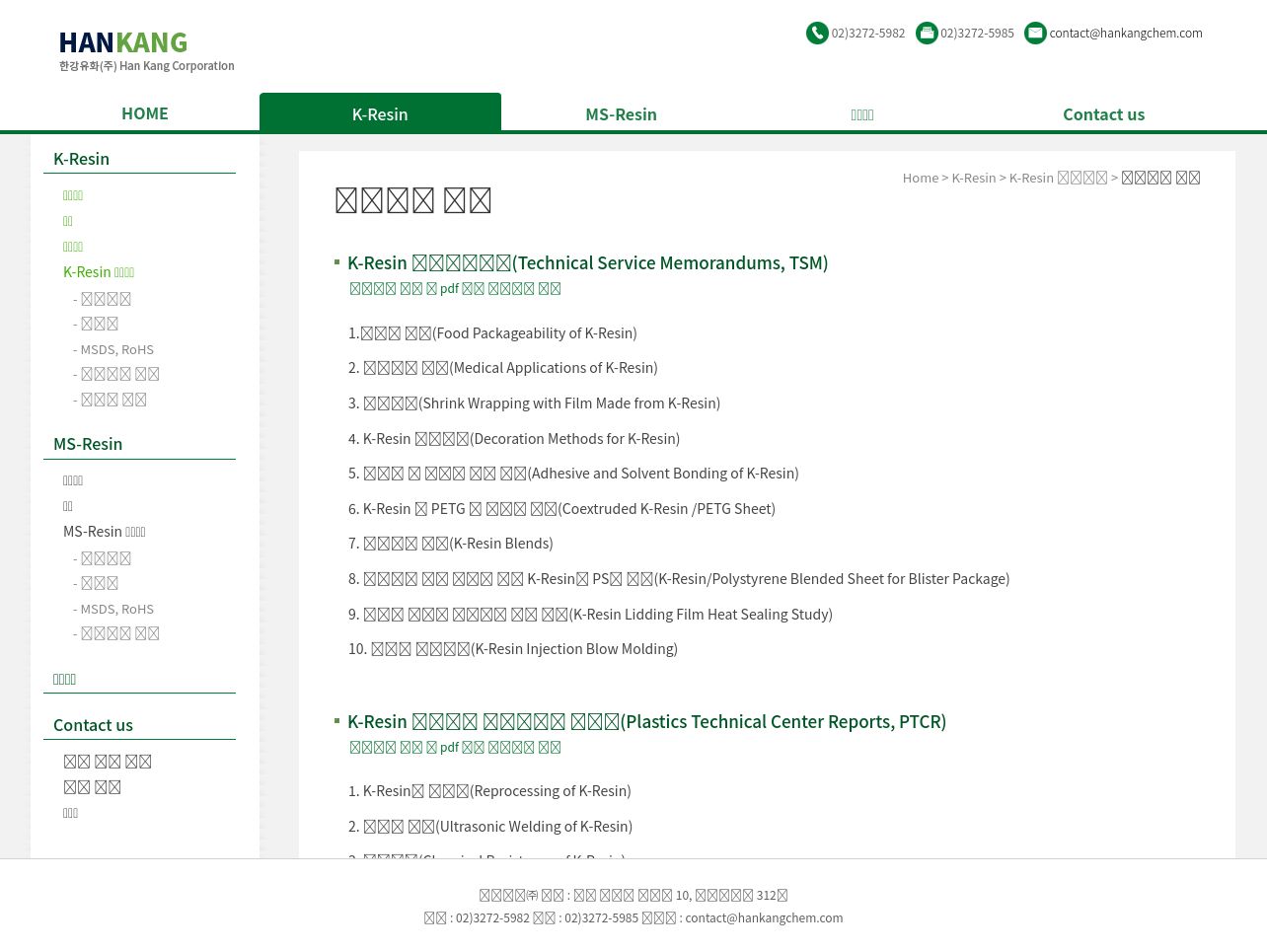Screen dimensions: 1267x952
Task: Open MSDS, RoHS under K-Resin sidebar
Action: point(113,349)
